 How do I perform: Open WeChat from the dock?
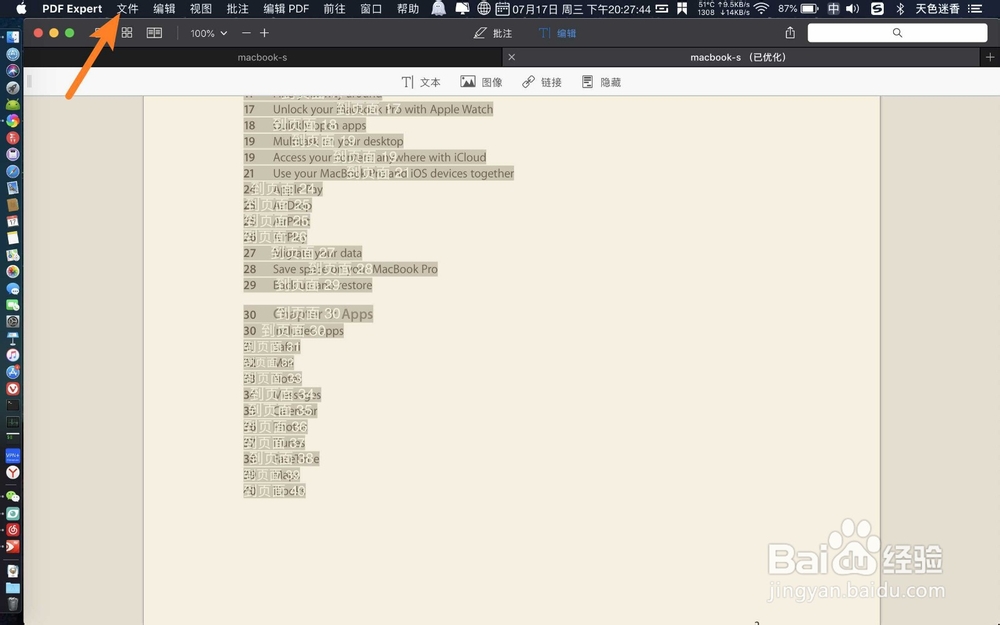point(13,496)
